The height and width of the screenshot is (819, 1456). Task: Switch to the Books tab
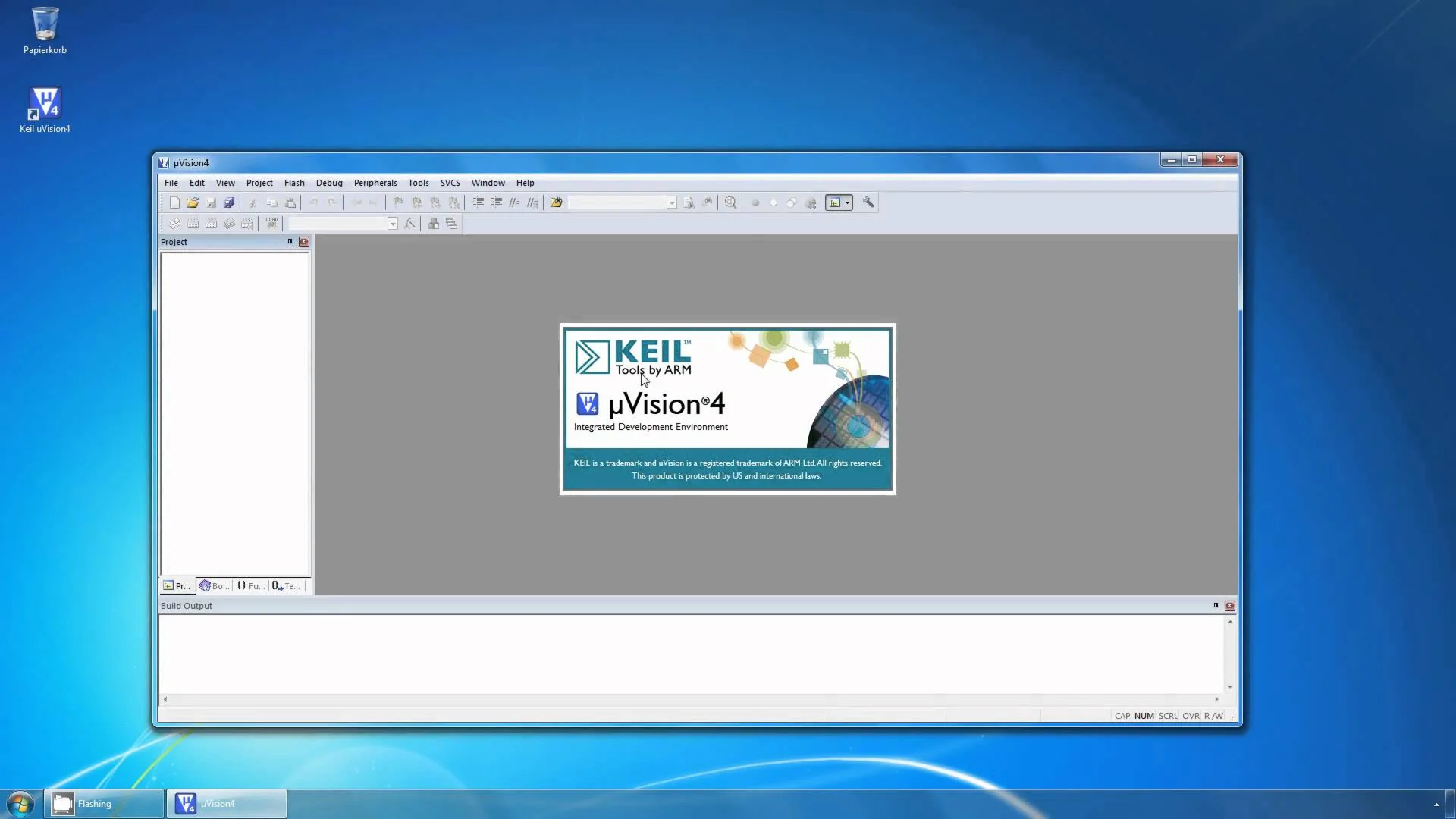tap(214, 586)
